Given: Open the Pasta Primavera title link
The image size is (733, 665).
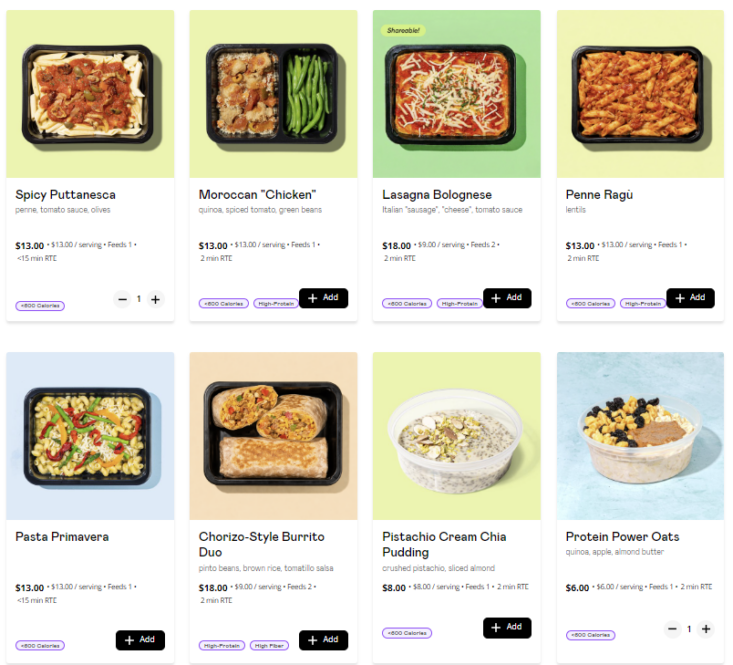Looking at the screenshot, I should 62,537.
